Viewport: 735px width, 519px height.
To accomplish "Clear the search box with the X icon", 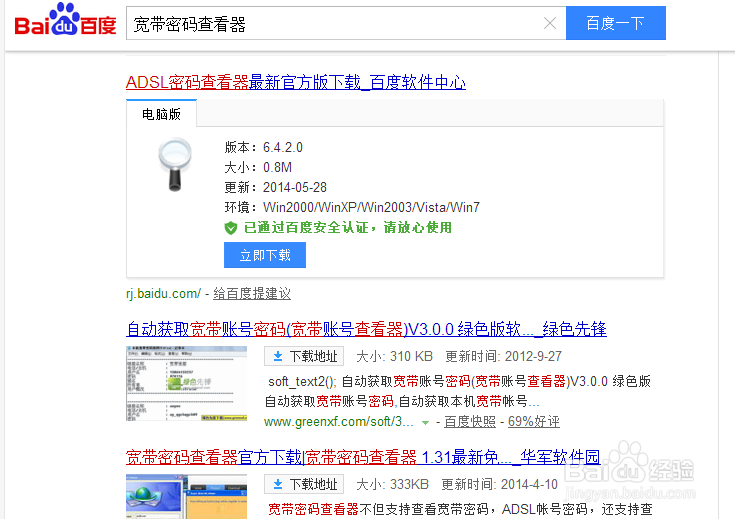I will [550, 23].
